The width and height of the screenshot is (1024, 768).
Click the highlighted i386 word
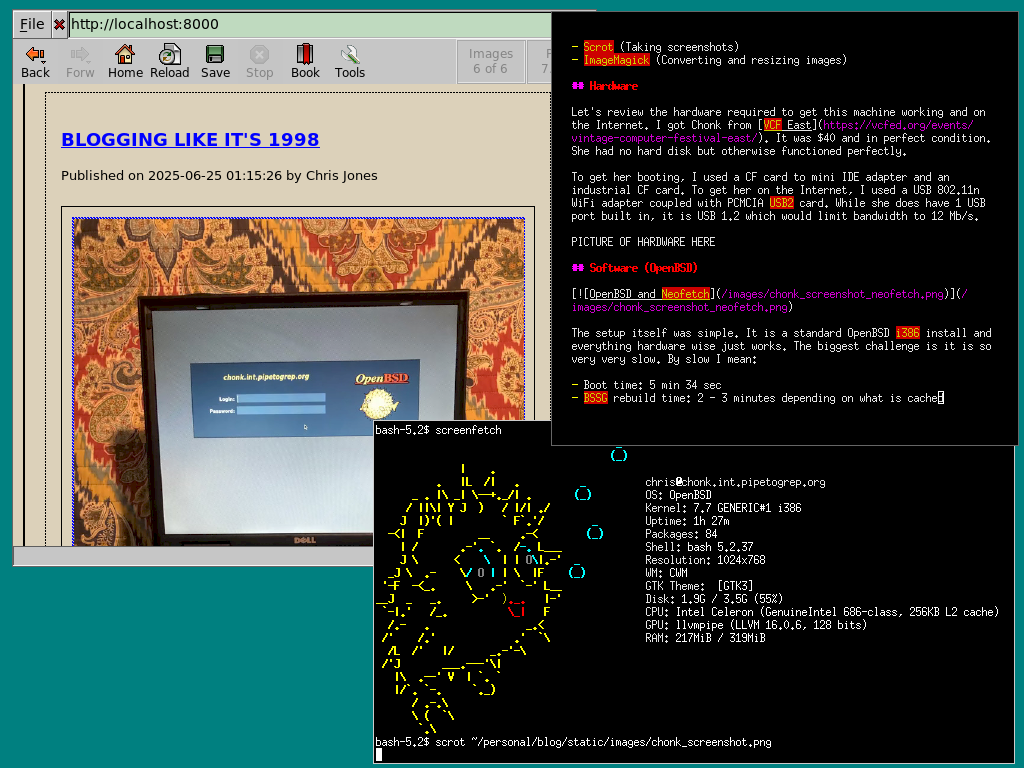(907, 333)
